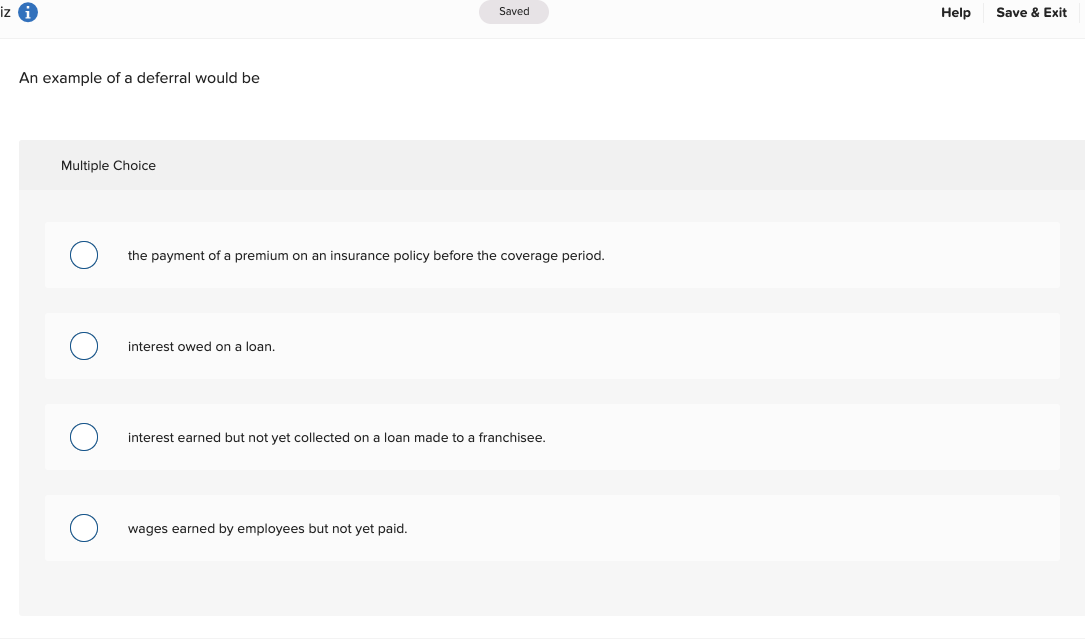Click the third answer row about franchisee interest
The width and height of the screenshot is (1085, 639).
[550, 437]
